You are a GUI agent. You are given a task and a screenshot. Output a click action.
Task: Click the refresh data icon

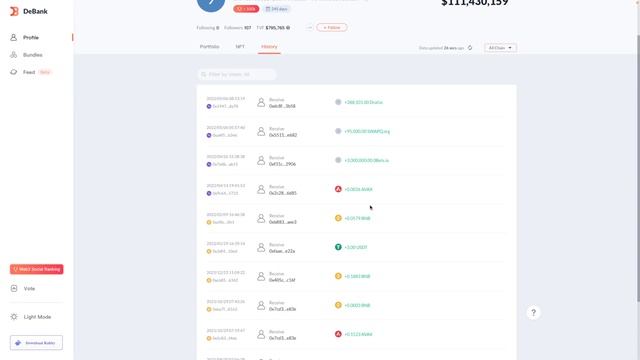[x=470, y=48]
